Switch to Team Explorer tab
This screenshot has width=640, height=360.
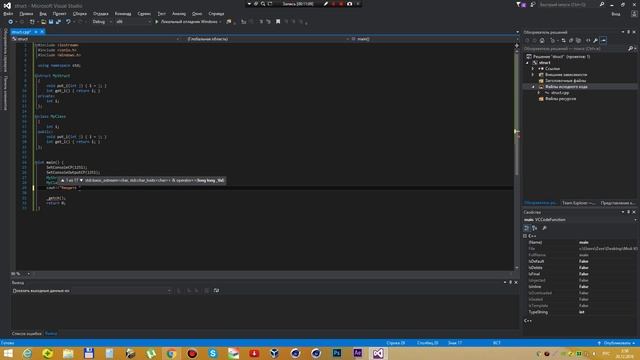[579, 203]
